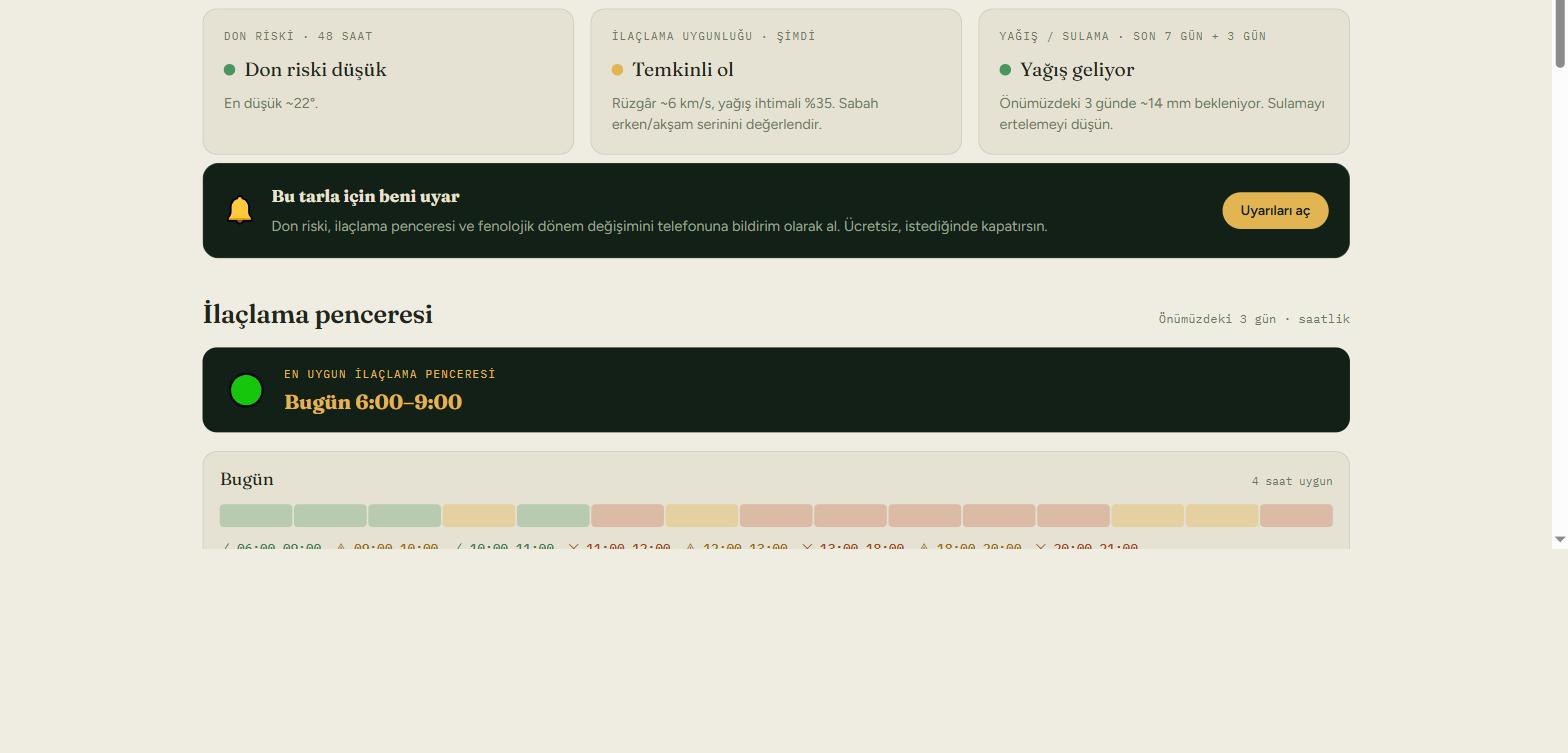
Task: Click the "En düşük ~22°." text
Action: [x=271, y=103]
